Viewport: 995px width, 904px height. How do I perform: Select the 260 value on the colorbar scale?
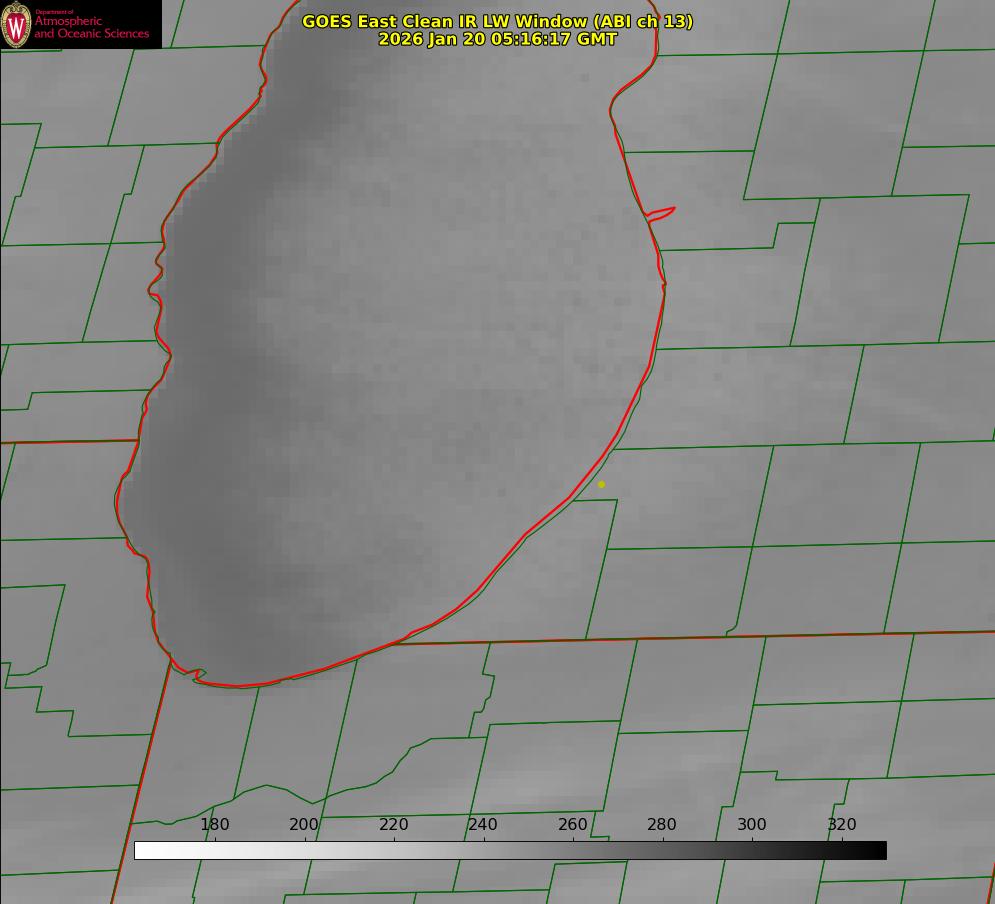pos(573,824)
